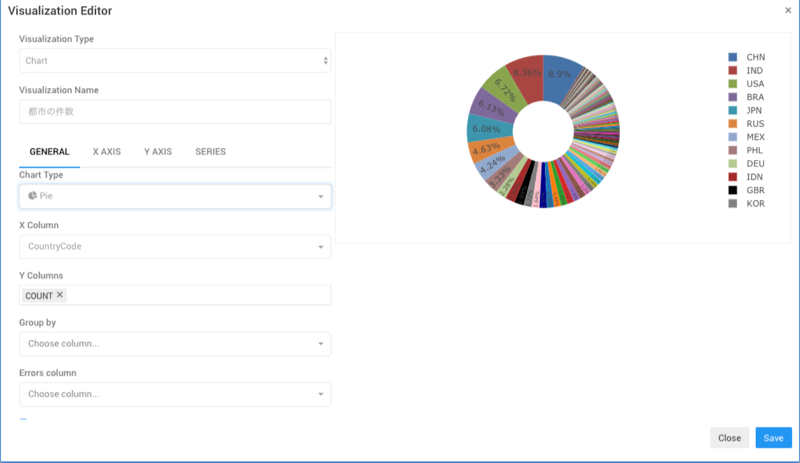Open the Group by column dropdown
Screen dimensions: 800x463
(175, 344)
